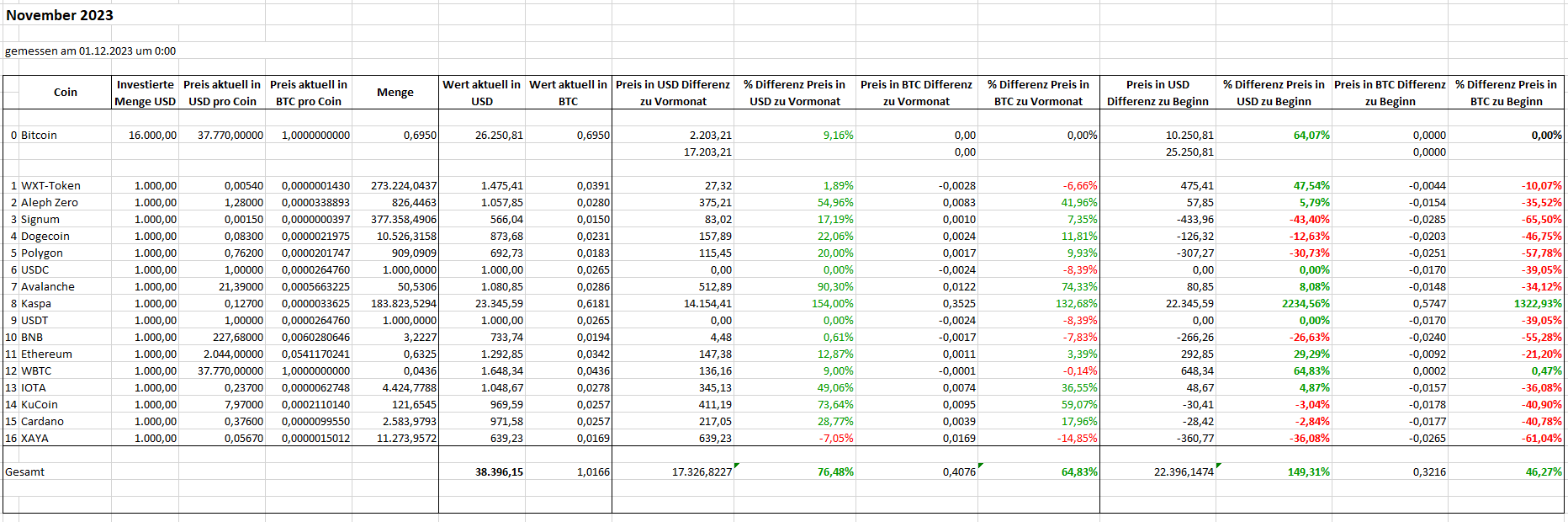The height and width of the screenshot is (522, 1568).
Task: Click "Preis in USD Differenz zu Vormonat" header
Action: [673, 93]
